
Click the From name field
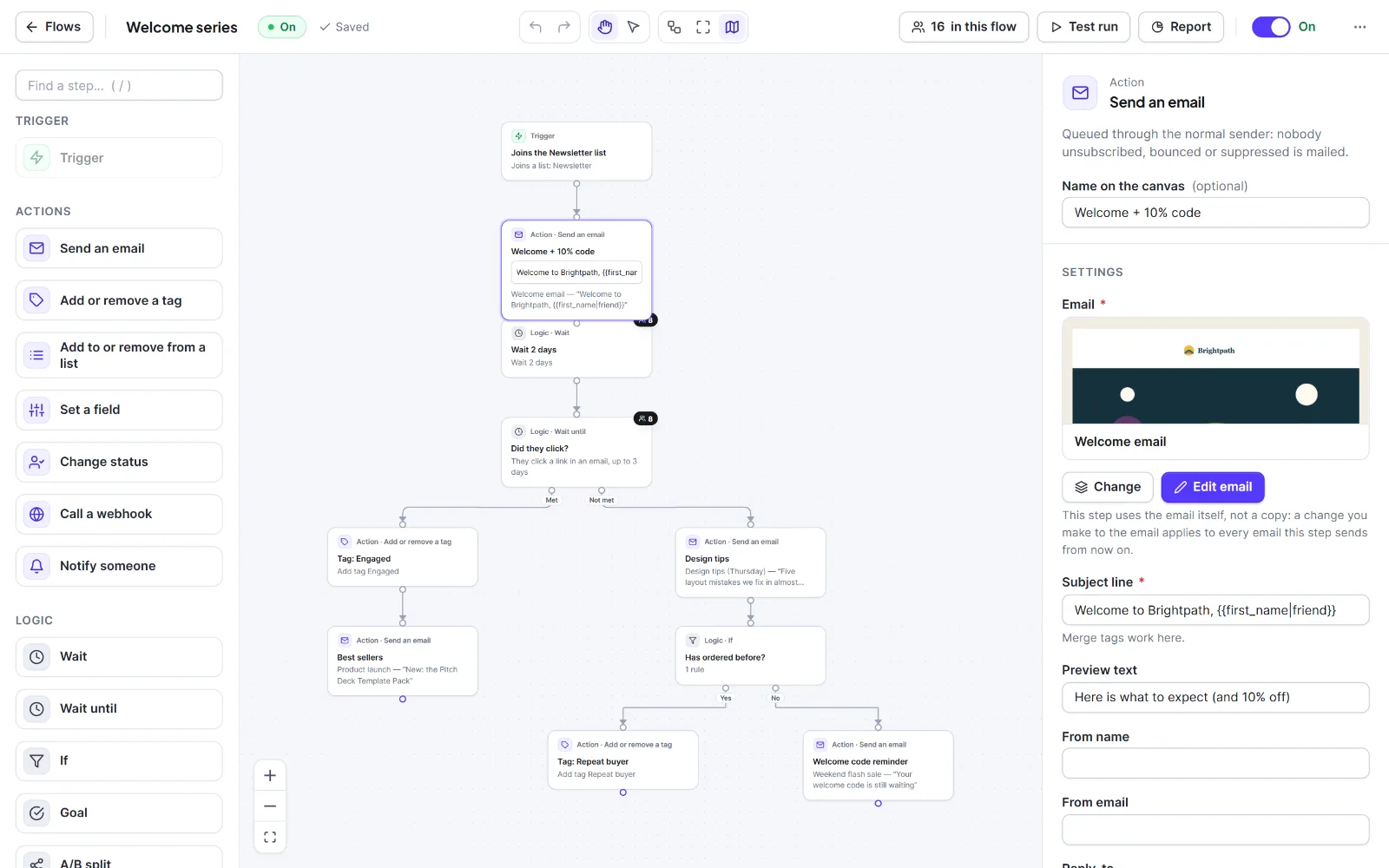(1215, 764)
